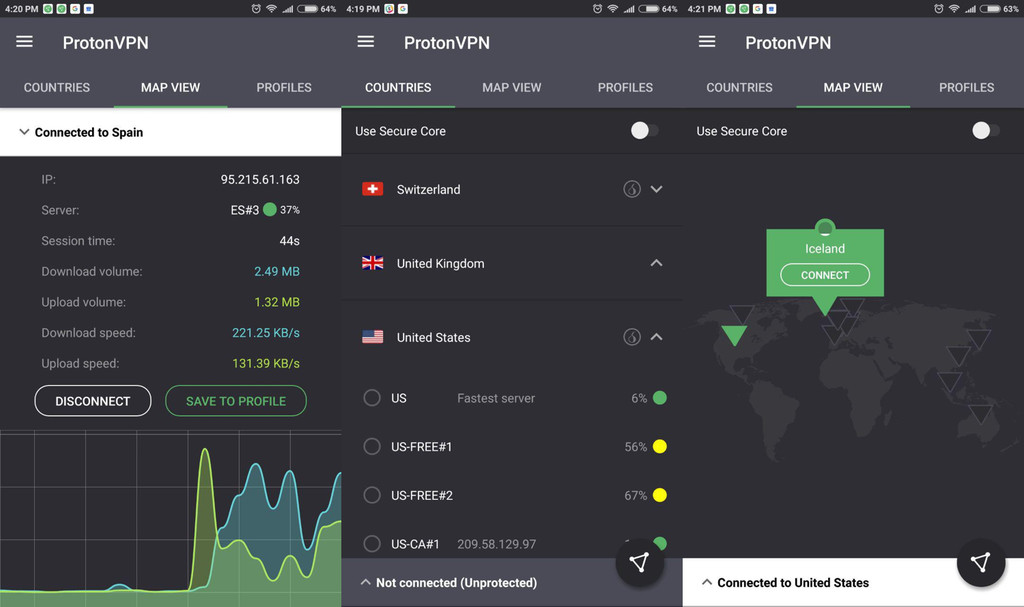Tap Switzerland P2P server icon
The width and height of the screenshot is (1024, 607).
[632, 189]
